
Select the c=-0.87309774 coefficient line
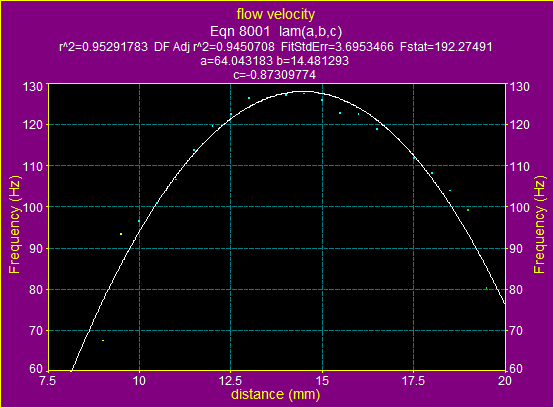(x=275, y=75)
